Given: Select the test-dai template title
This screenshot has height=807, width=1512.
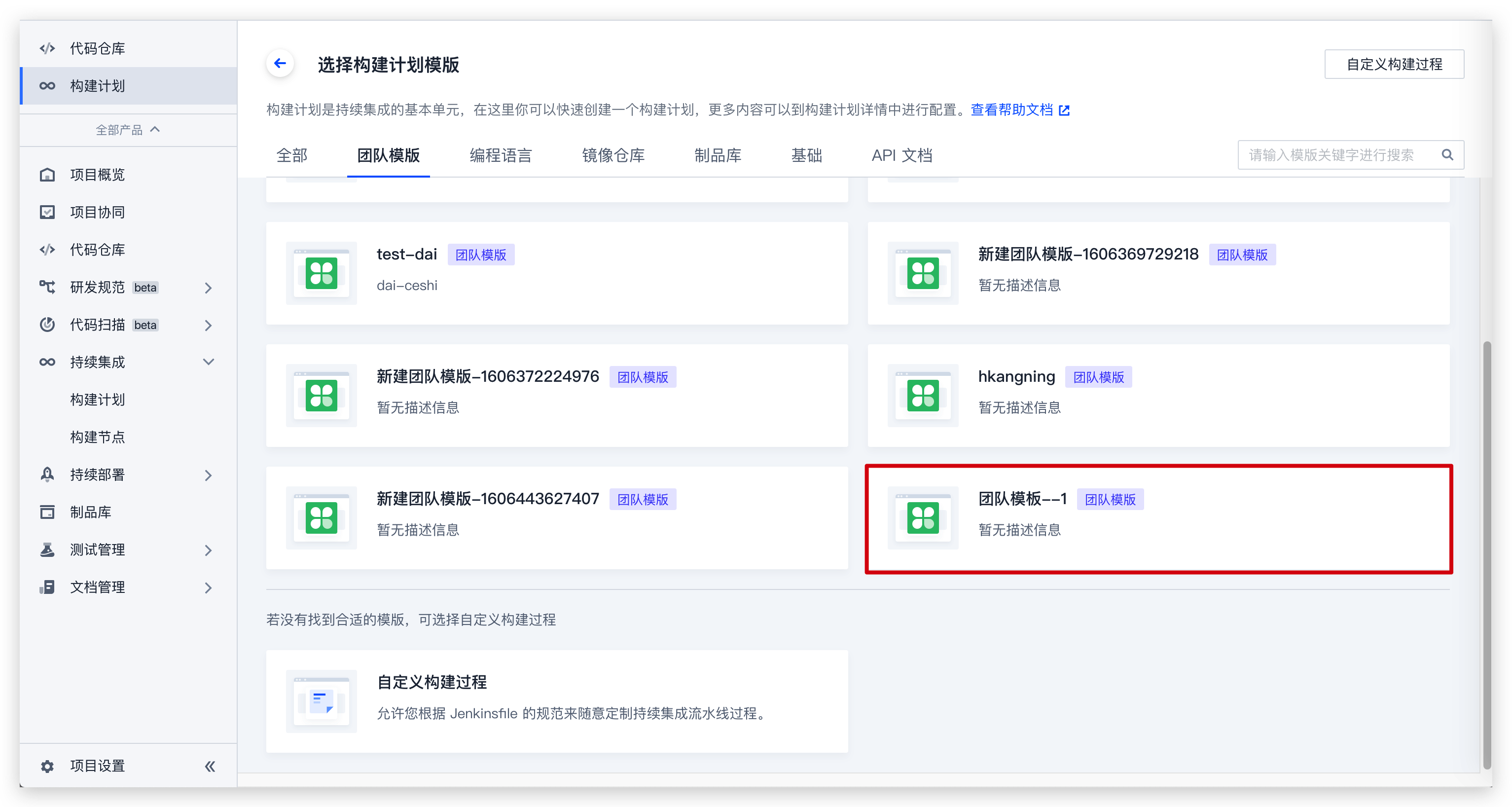Looking at the screenshot, I should tap(407, 254).
